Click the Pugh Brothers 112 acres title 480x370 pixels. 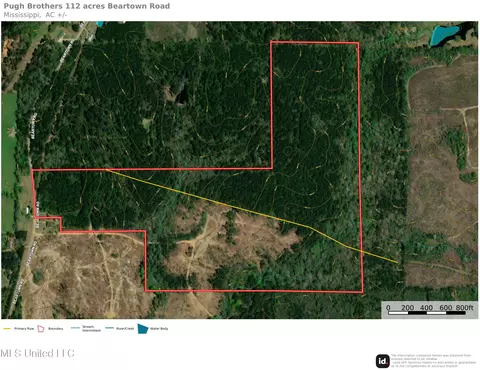point(87,6)
